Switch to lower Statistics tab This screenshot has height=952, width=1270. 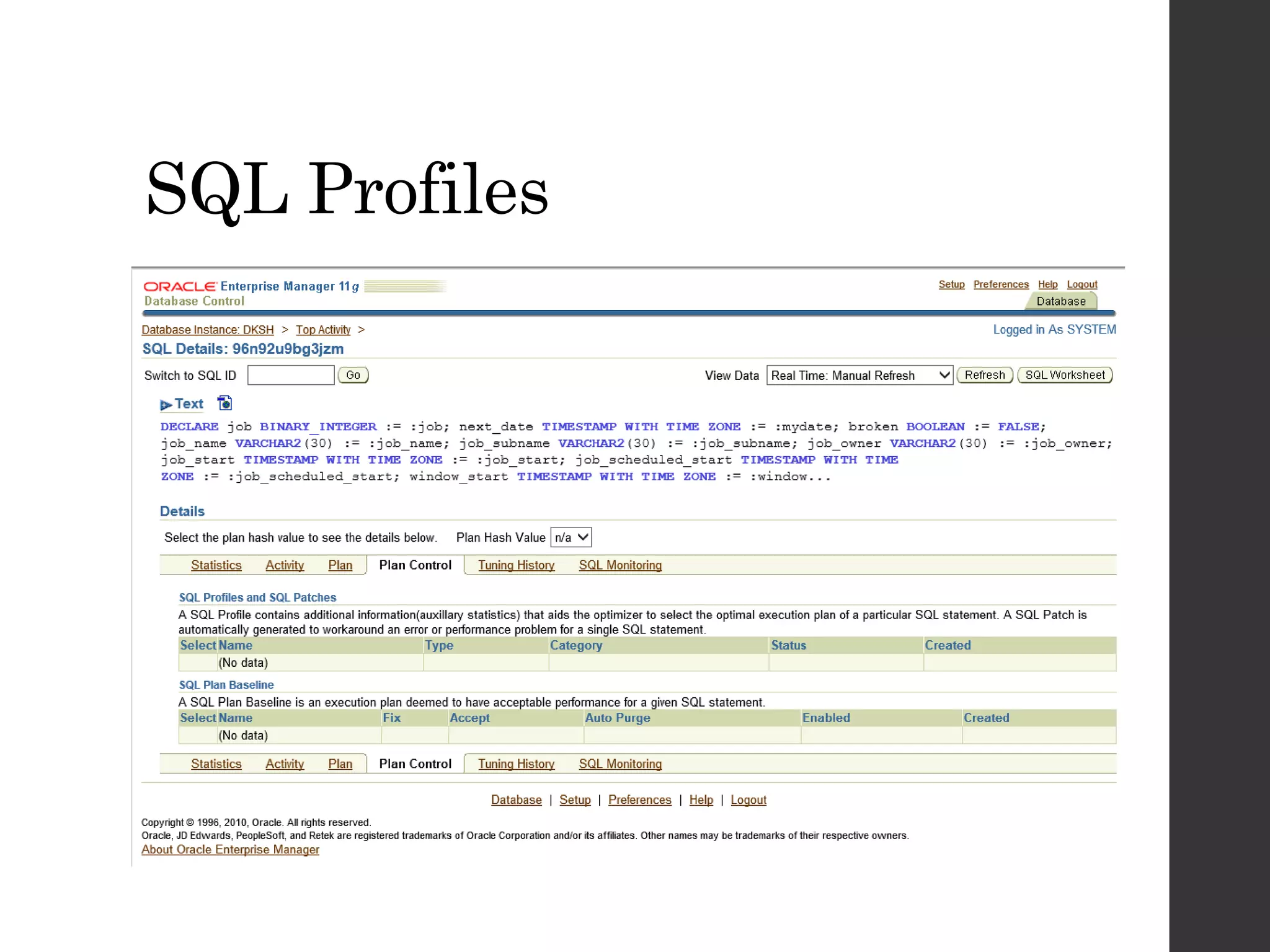pyautogui.click(x=216, y=764)
